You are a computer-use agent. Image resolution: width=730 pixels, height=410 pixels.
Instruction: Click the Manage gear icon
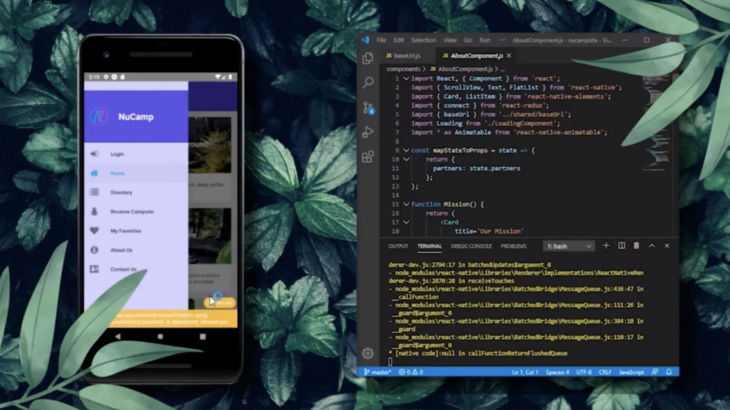[x=368, y=353]
